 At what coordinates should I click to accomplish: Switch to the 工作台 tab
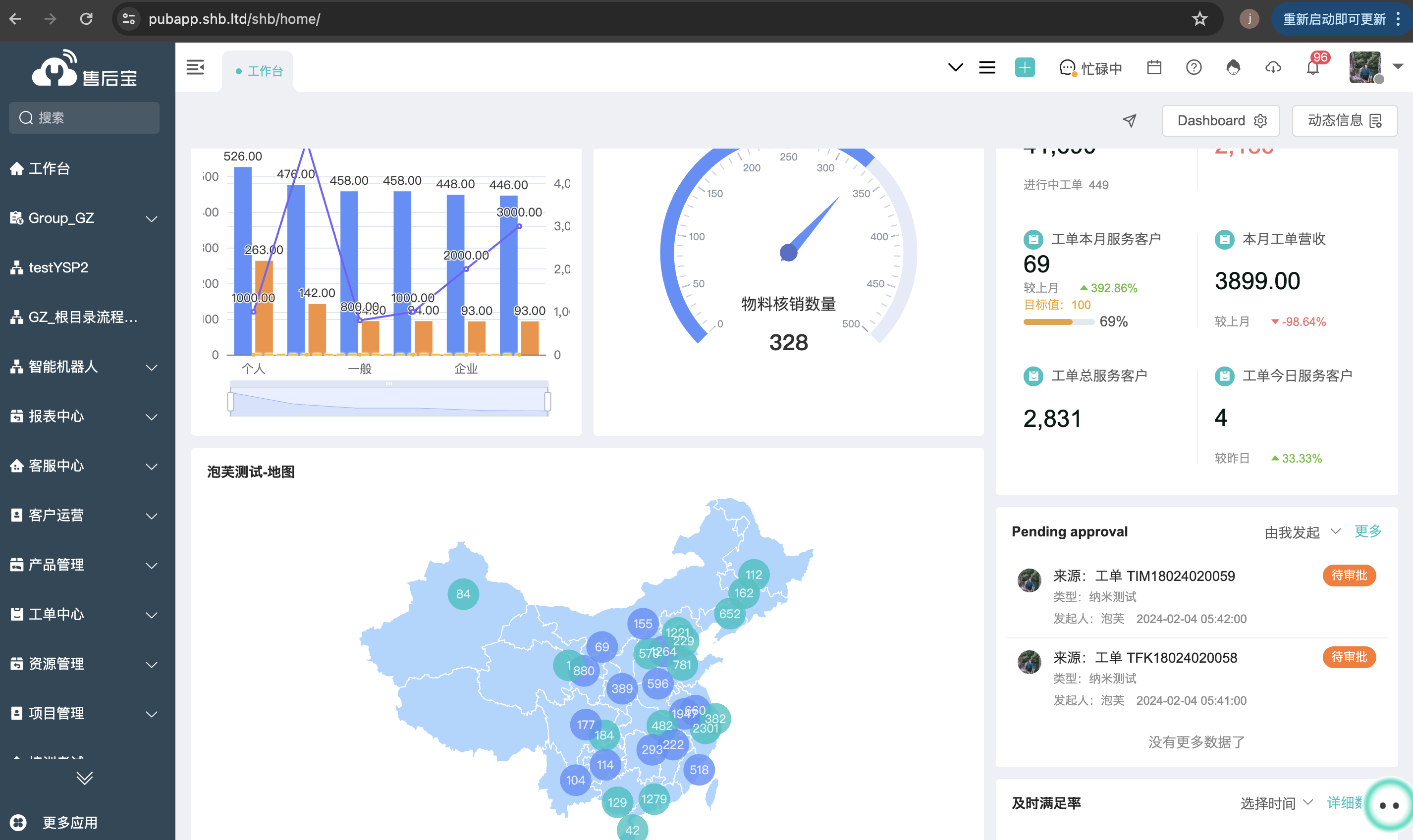tap(258, 71)
